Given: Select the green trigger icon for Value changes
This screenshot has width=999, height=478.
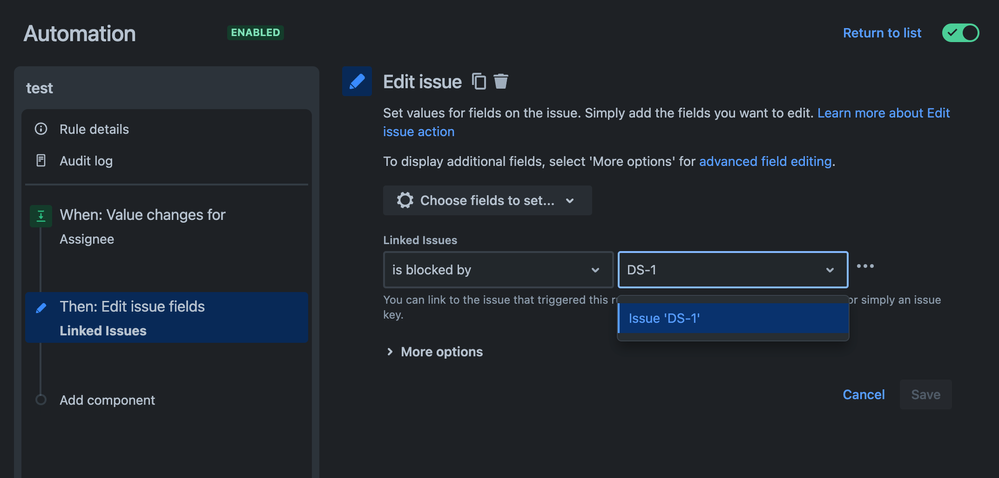Looking at the screenshot, I should [41, 217].
